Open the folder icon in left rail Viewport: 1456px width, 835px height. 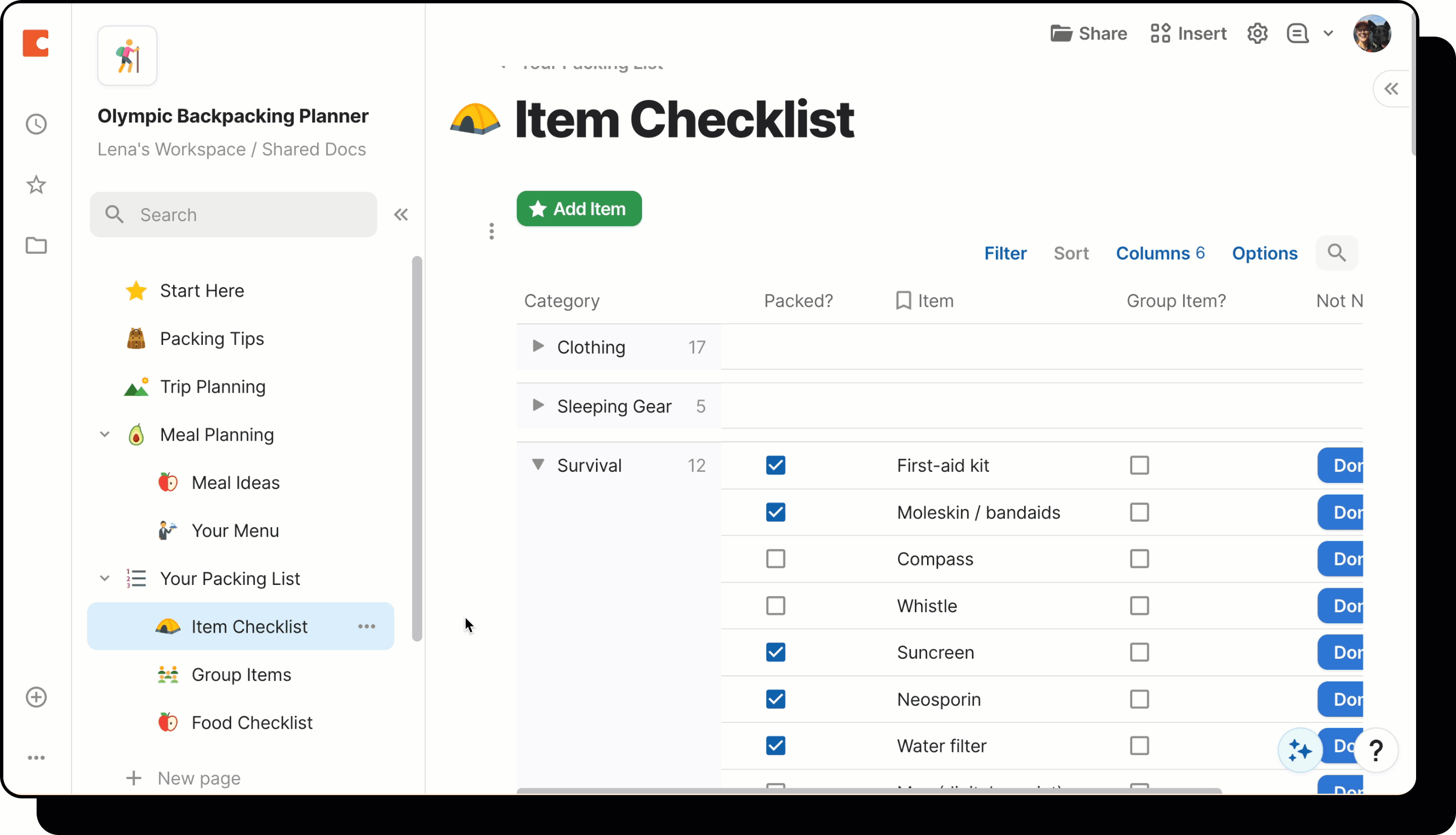36,246
